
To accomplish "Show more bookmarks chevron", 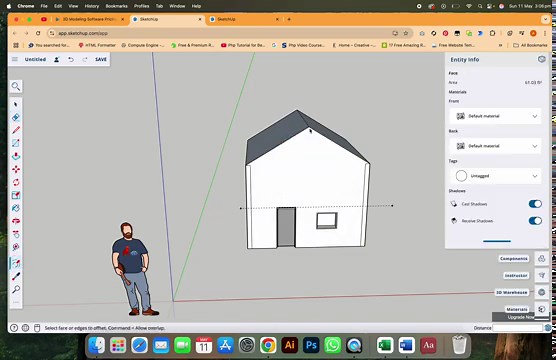I will pyautogui.click(x=500, y=45).
